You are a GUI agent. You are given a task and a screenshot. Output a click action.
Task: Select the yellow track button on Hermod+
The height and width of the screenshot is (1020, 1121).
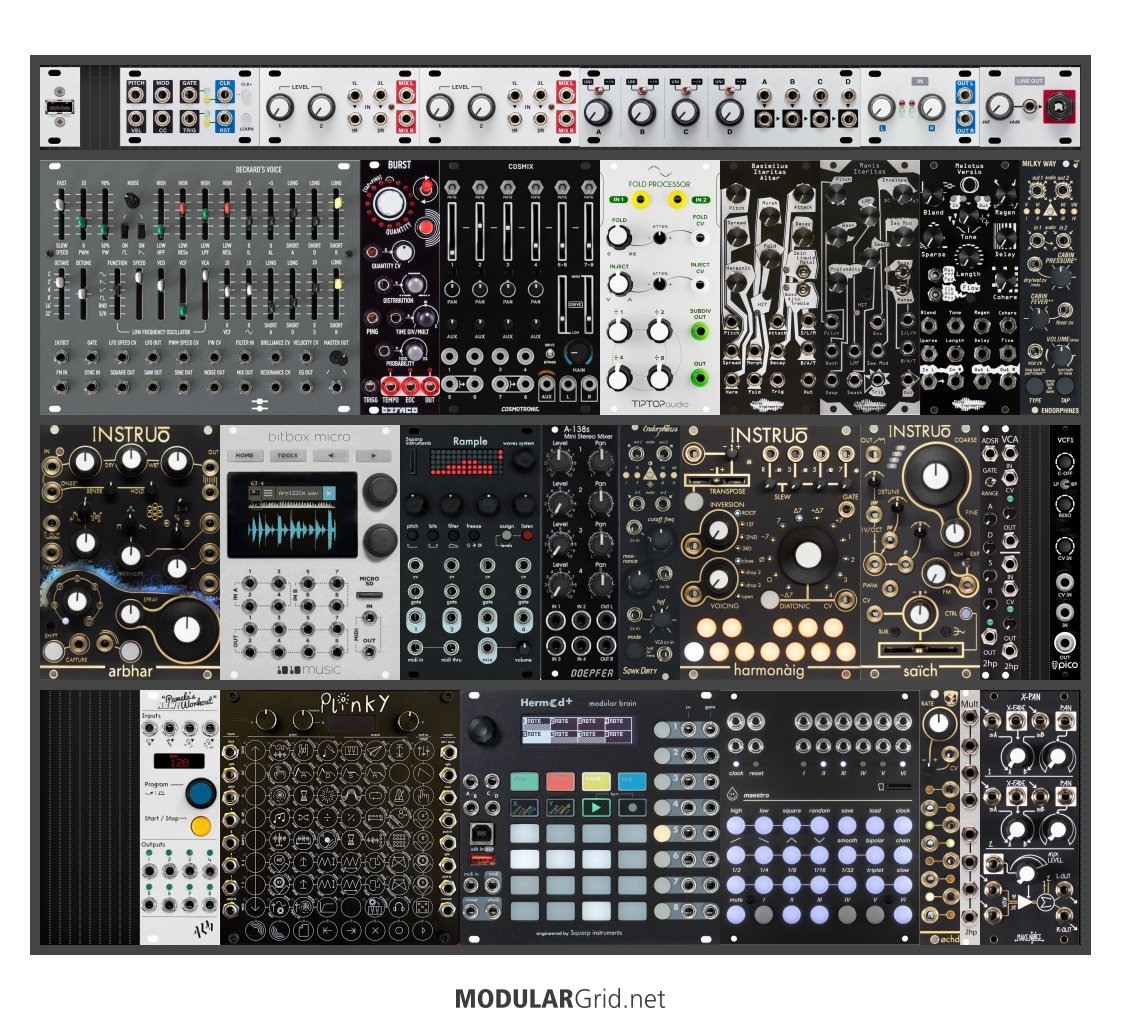tap(596, 781)
